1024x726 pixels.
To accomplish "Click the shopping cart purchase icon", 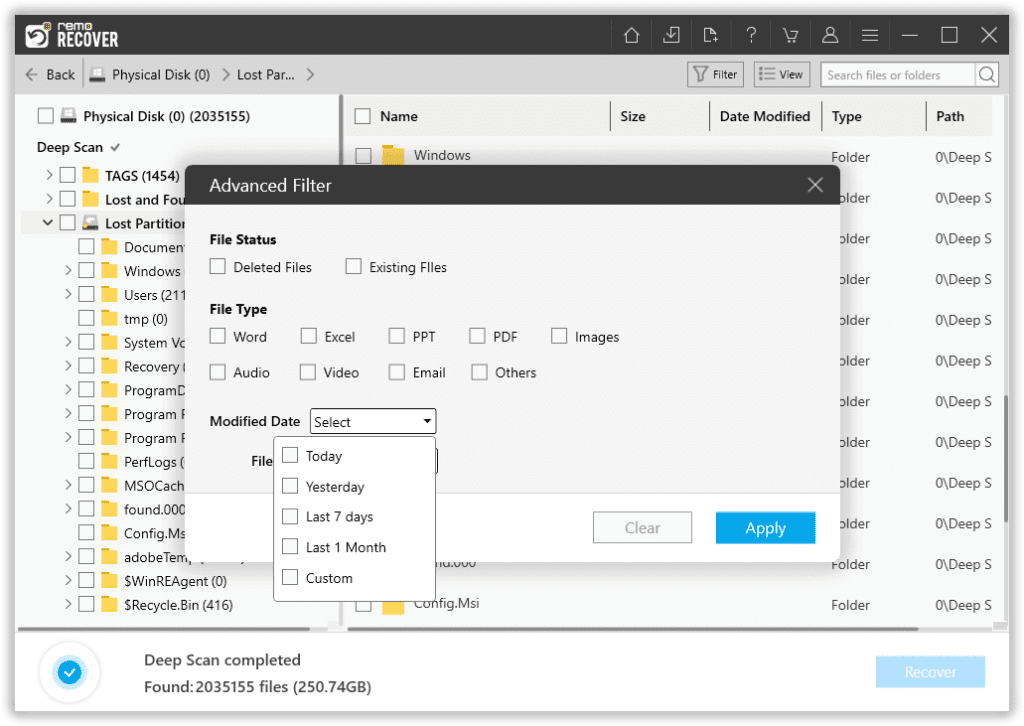I will (x=791, y=34).
